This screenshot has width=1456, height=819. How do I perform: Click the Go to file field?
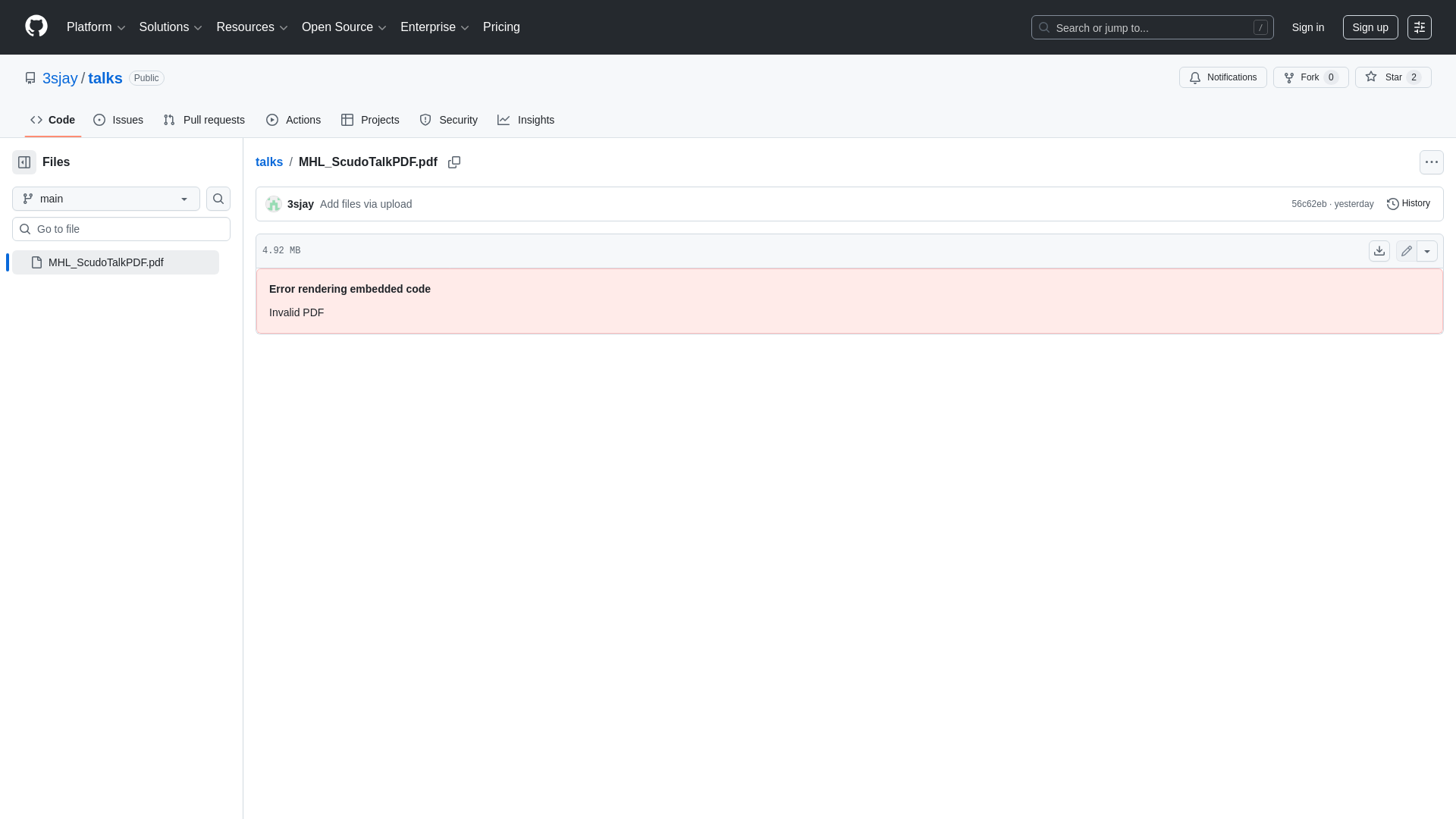point(121,228)
